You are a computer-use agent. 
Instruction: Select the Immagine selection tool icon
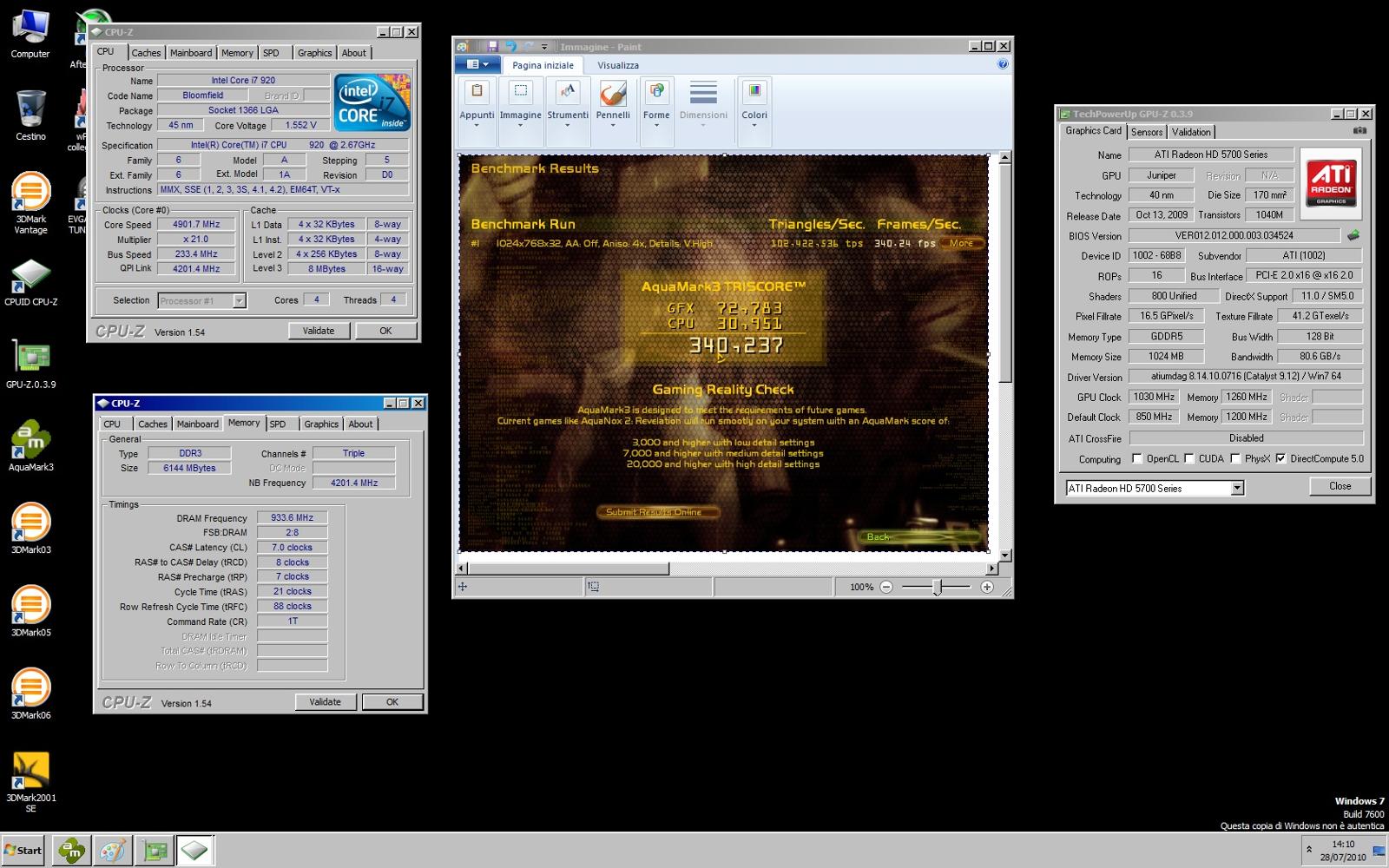click(x=520, y=92)
